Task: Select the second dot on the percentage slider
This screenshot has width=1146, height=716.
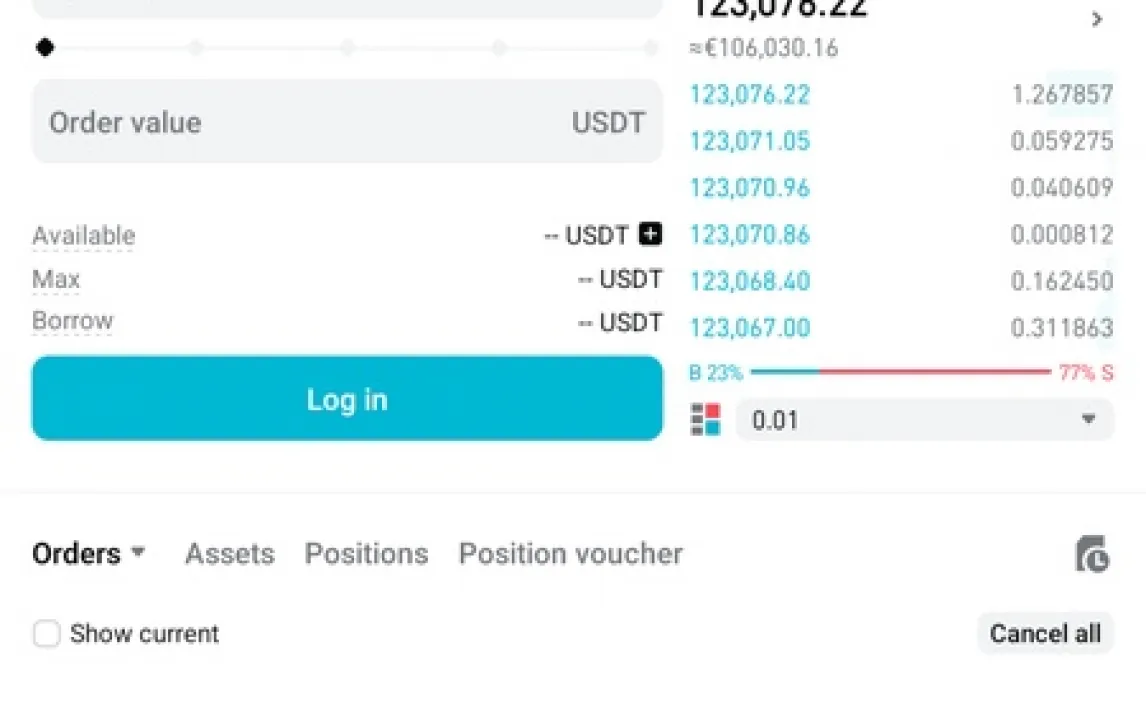Action: click(195, 47)
